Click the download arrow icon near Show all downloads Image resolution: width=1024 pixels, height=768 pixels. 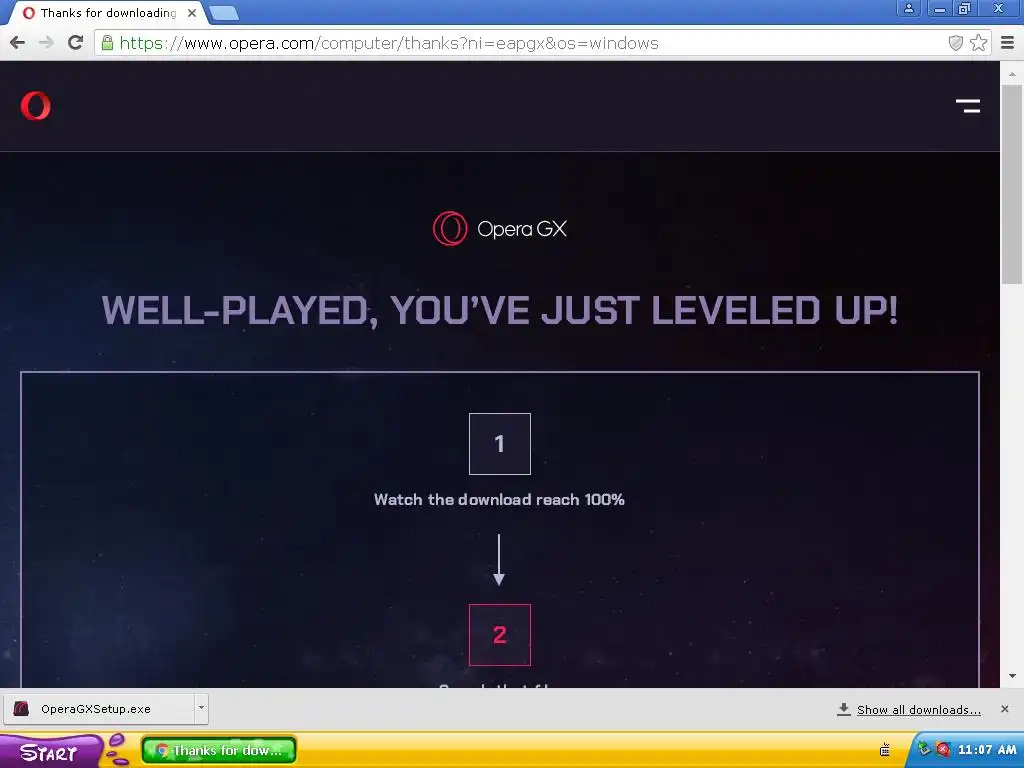844,709
